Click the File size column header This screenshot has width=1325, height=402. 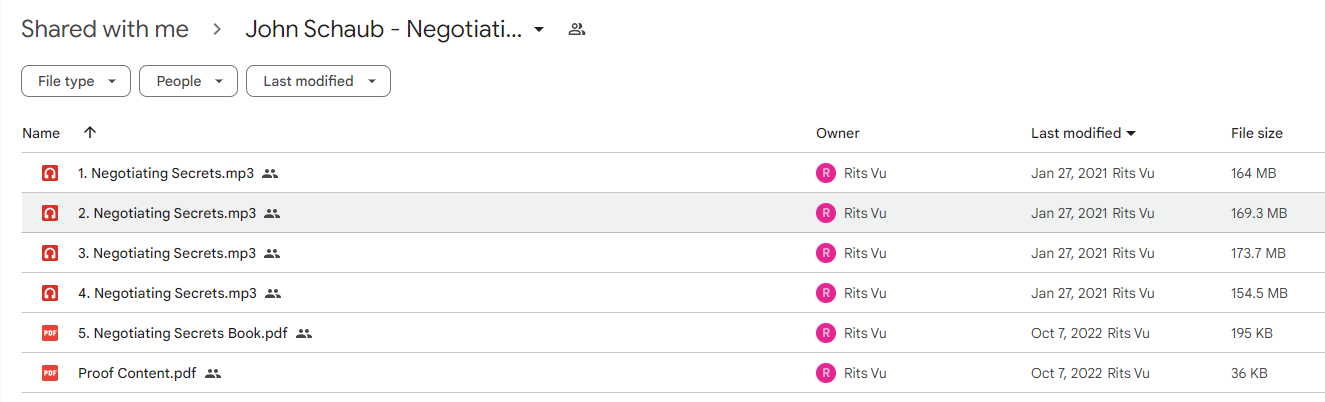(1256, 133)
